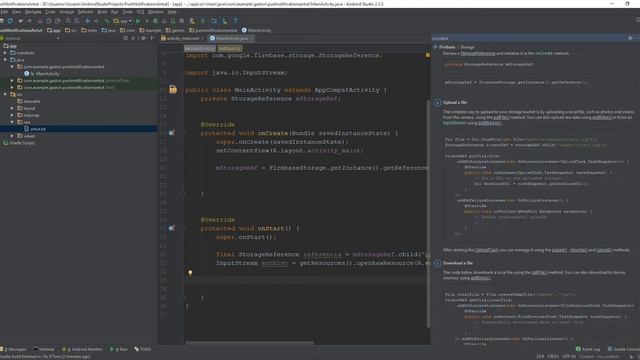640x360 pixels.
Task: Navigate Back with the toolbar arrow
Action: pyautogui.click(x=87, y=21)
